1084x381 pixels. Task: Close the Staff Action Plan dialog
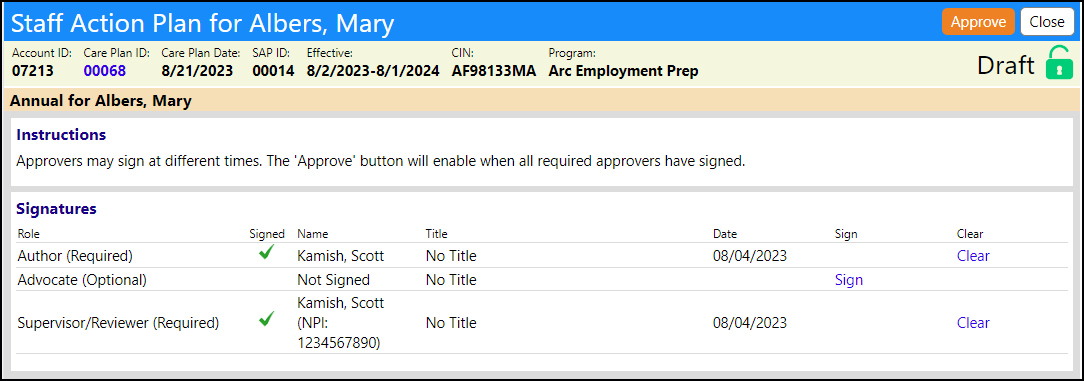coord(1047,21)
